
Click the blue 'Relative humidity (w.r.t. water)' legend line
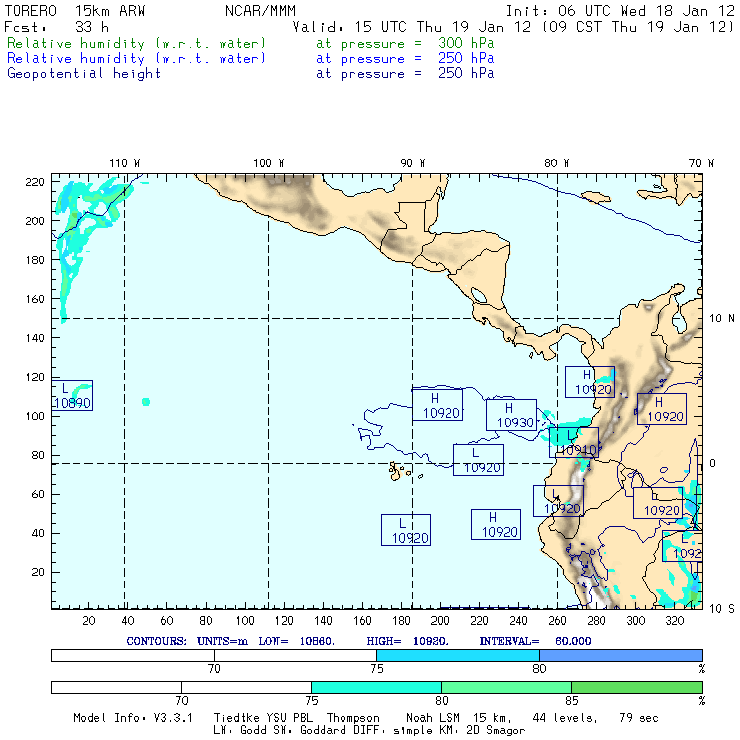(136, 59)
